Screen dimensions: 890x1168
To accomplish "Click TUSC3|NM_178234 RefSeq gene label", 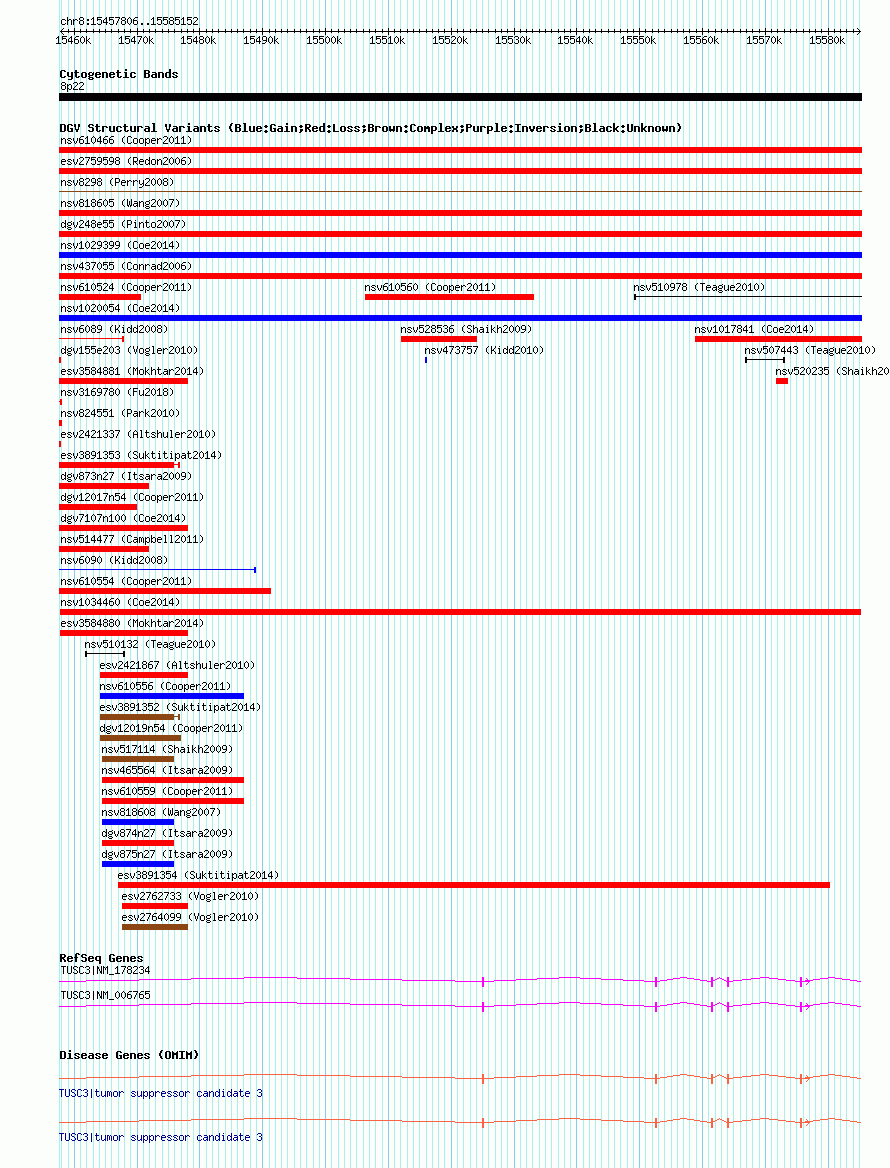I will pyautogui.click(x=105, y=970).
